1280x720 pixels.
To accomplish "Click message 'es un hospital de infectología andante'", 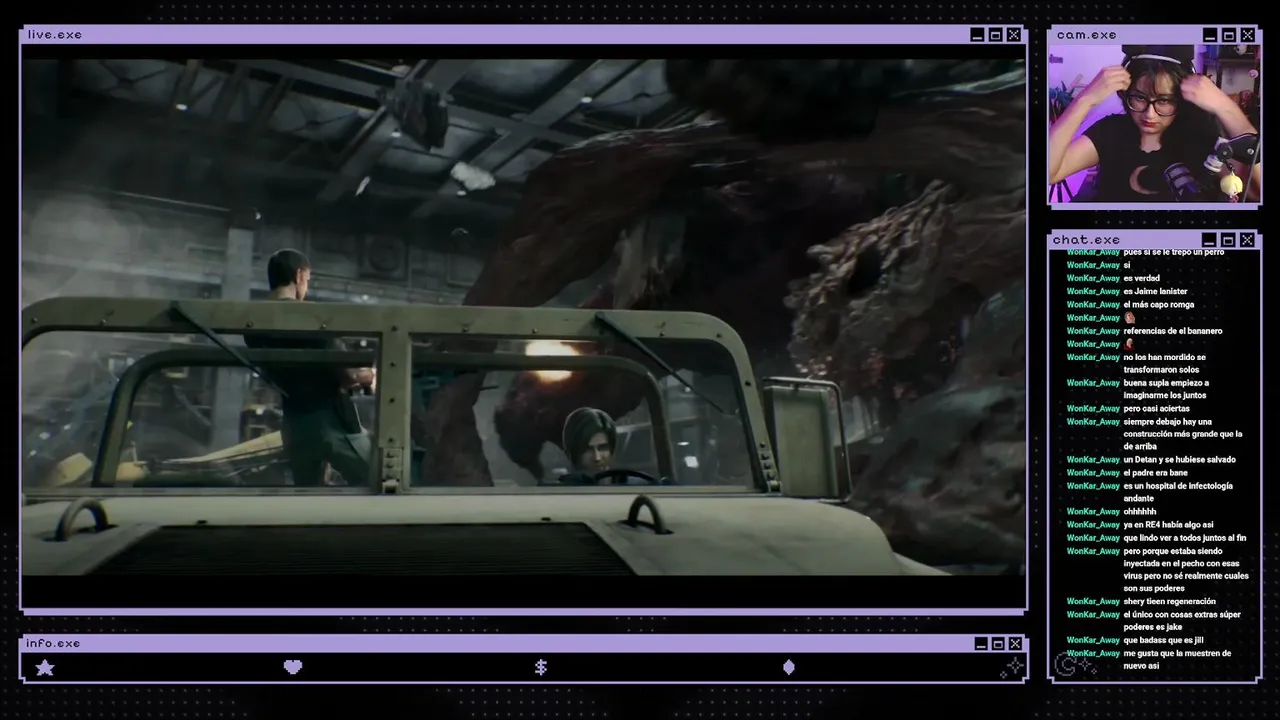I will pos(1178,492).
